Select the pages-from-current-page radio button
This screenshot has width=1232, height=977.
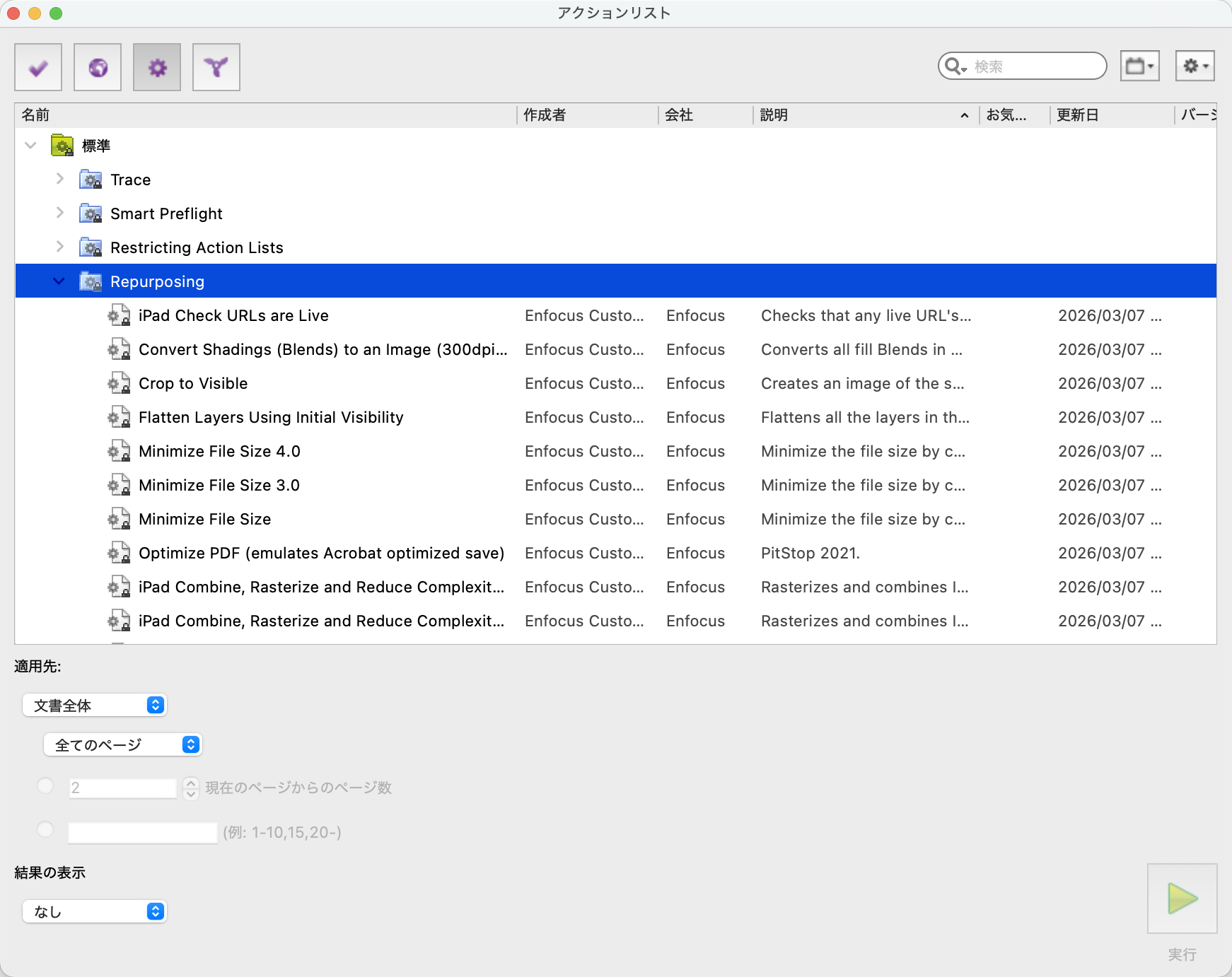[45, 786]
